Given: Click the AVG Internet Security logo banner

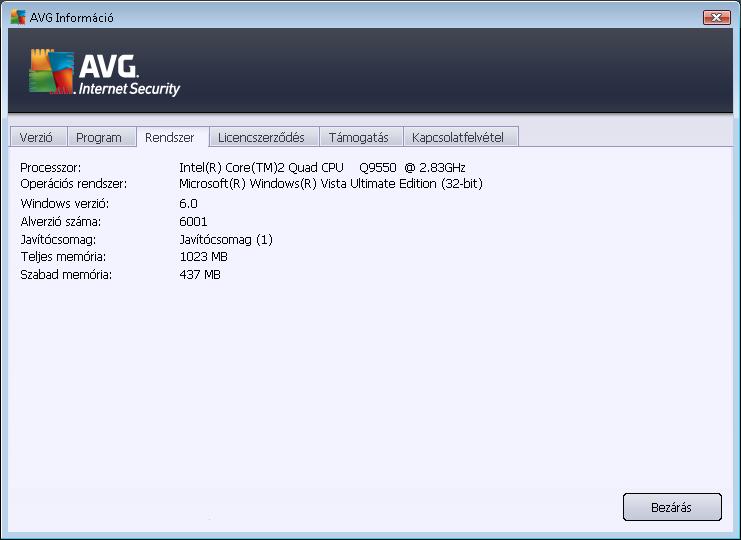Looking at the screenshot, I should point(104,73).
